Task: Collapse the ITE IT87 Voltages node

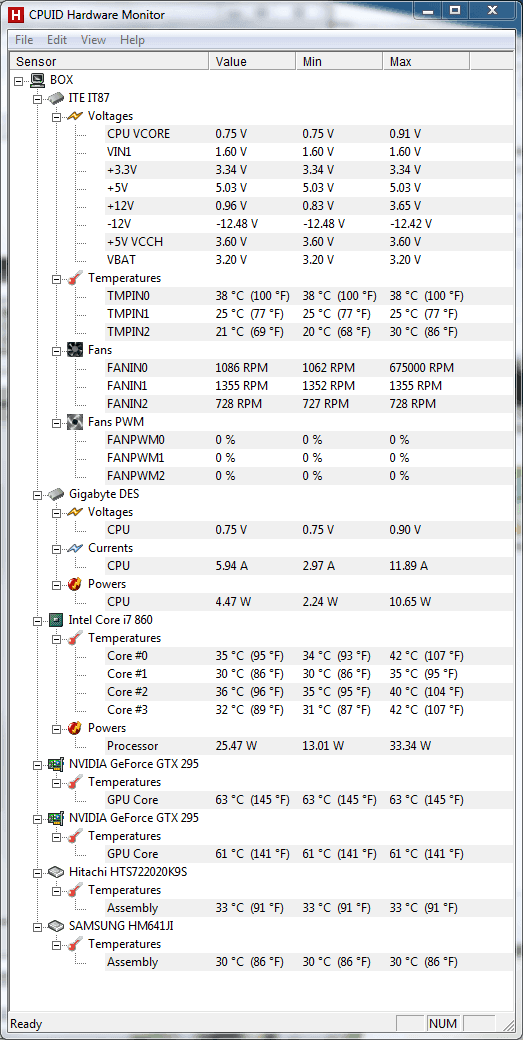Action: point(56,116)
